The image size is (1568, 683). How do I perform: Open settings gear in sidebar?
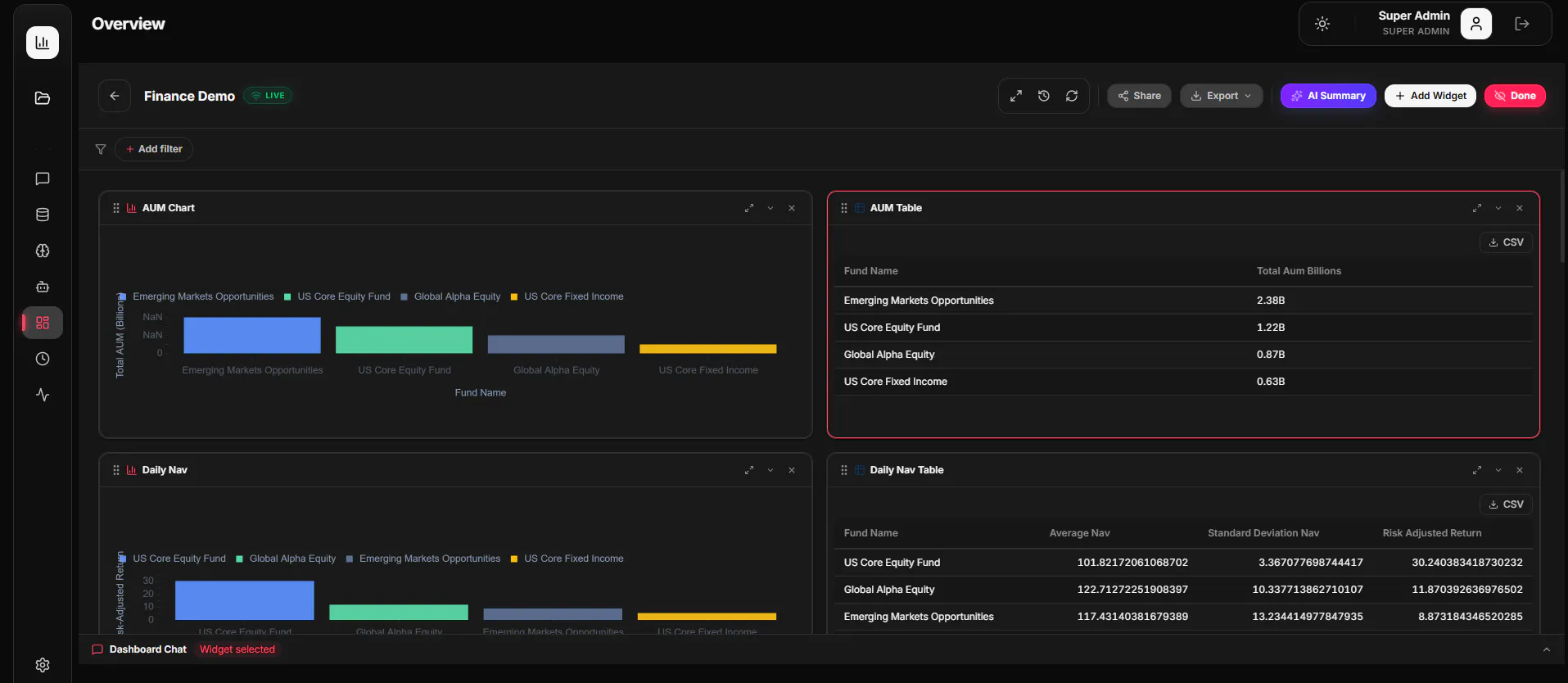(43, 665)
